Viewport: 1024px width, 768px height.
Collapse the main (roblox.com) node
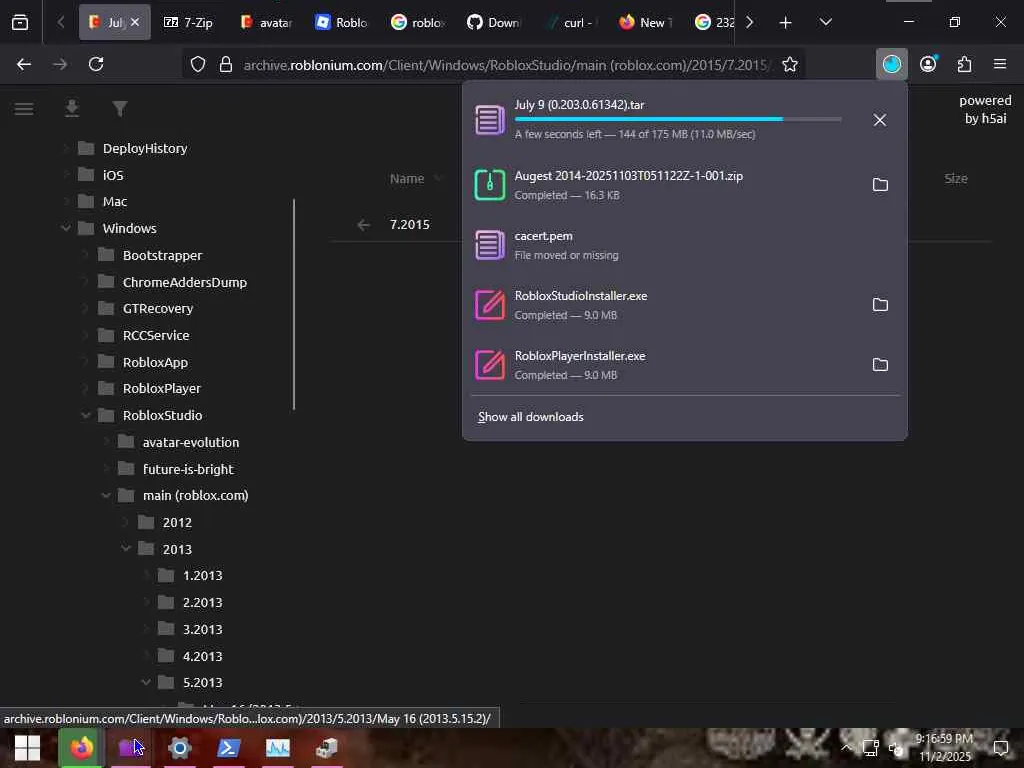[106, 496]
